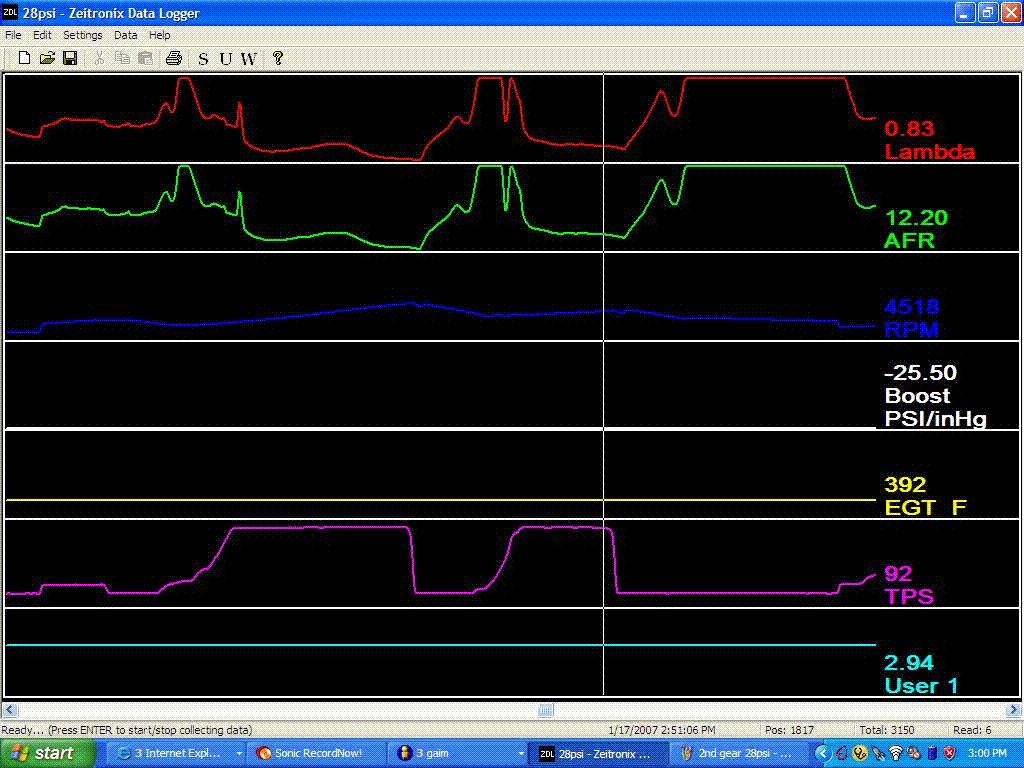1024x768 pixels.
Task: Open the Help menu
Action: [x=159, y=35]
